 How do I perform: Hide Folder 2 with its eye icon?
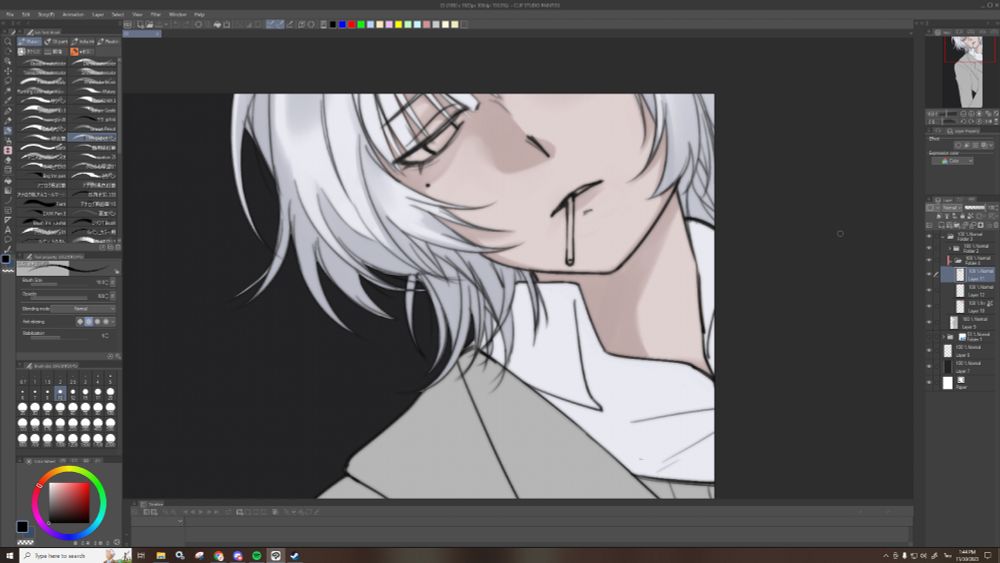(929, 248)
